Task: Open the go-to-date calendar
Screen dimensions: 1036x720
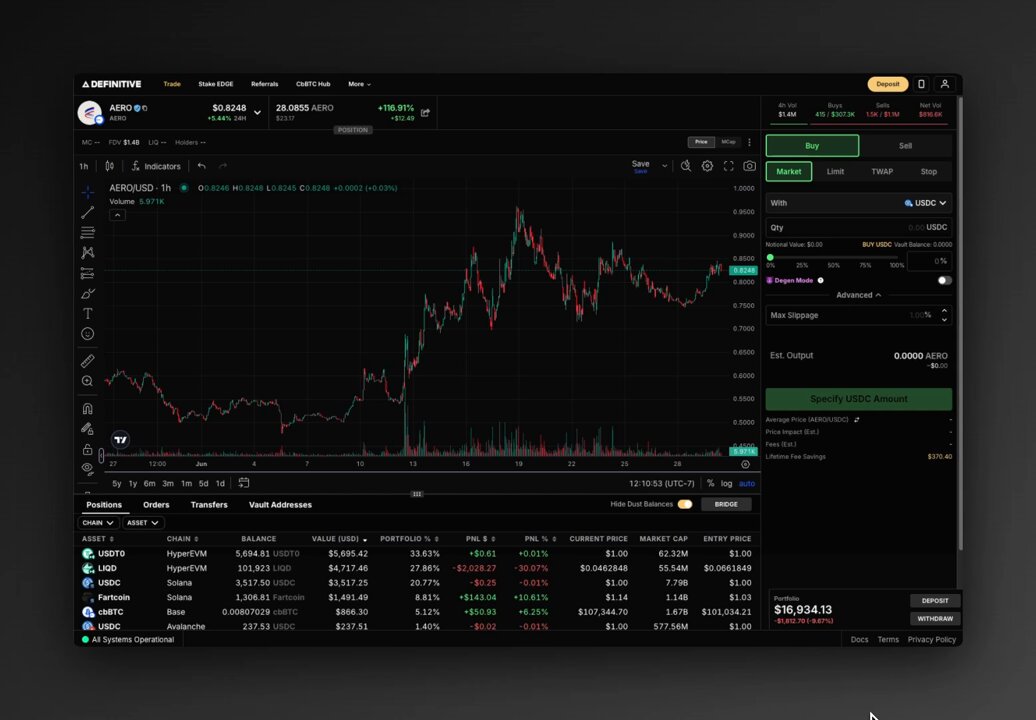Action: [x=244, y=483]
